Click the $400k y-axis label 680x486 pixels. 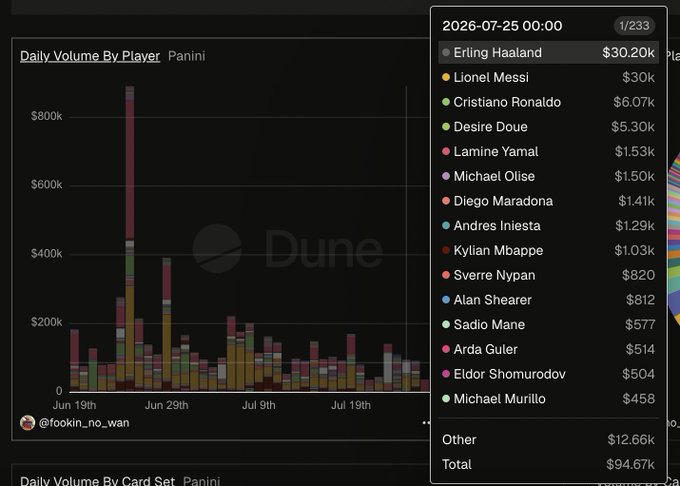pos(46,254)
